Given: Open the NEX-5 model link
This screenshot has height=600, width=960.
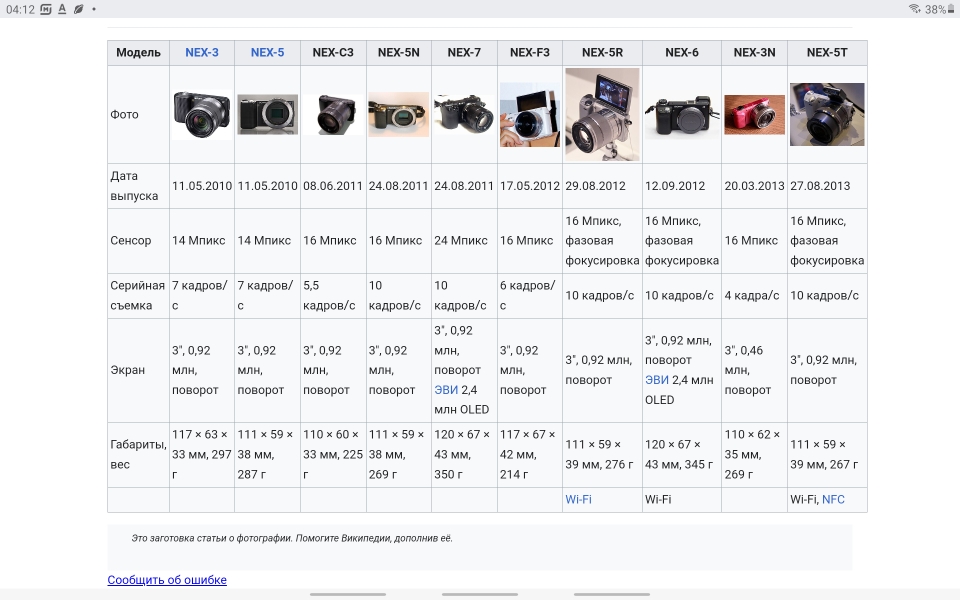Looking at the screenshot, I should 267,53.
